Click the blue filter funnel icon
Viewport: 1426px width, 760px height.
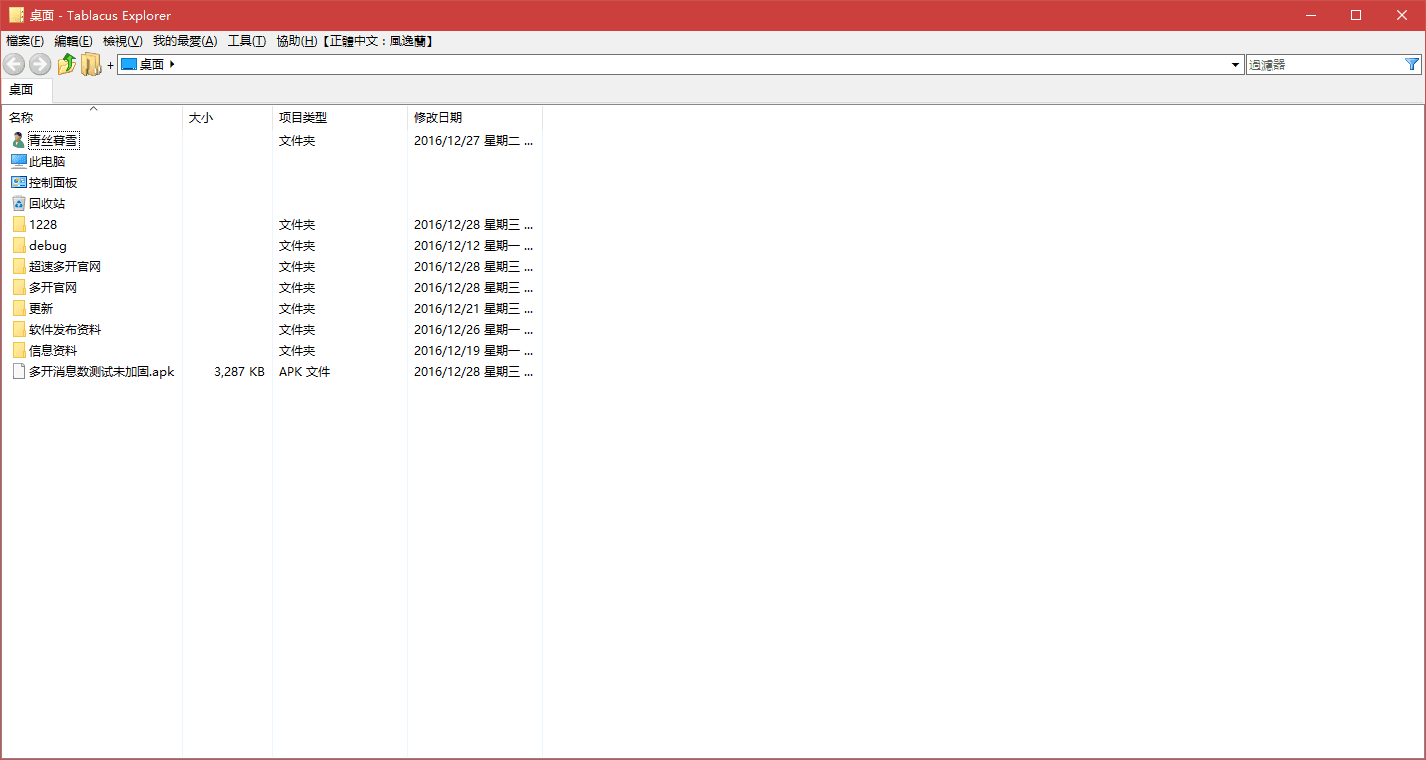[1412, 63]
